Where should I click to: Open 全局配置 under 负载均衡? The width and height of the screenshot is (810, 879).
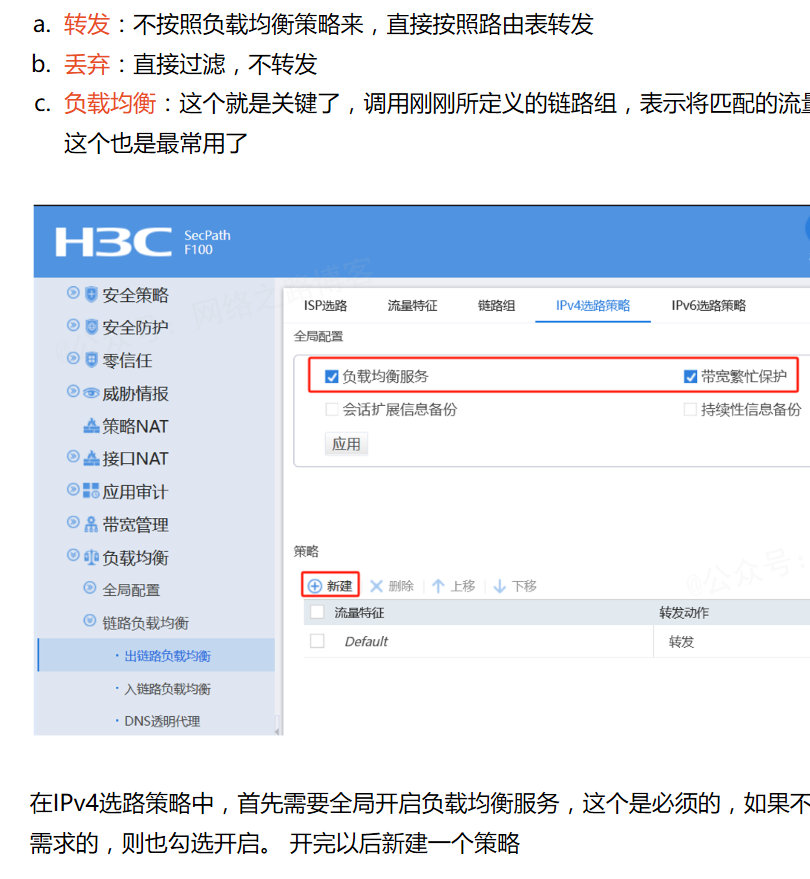click(x=131, y=590)
